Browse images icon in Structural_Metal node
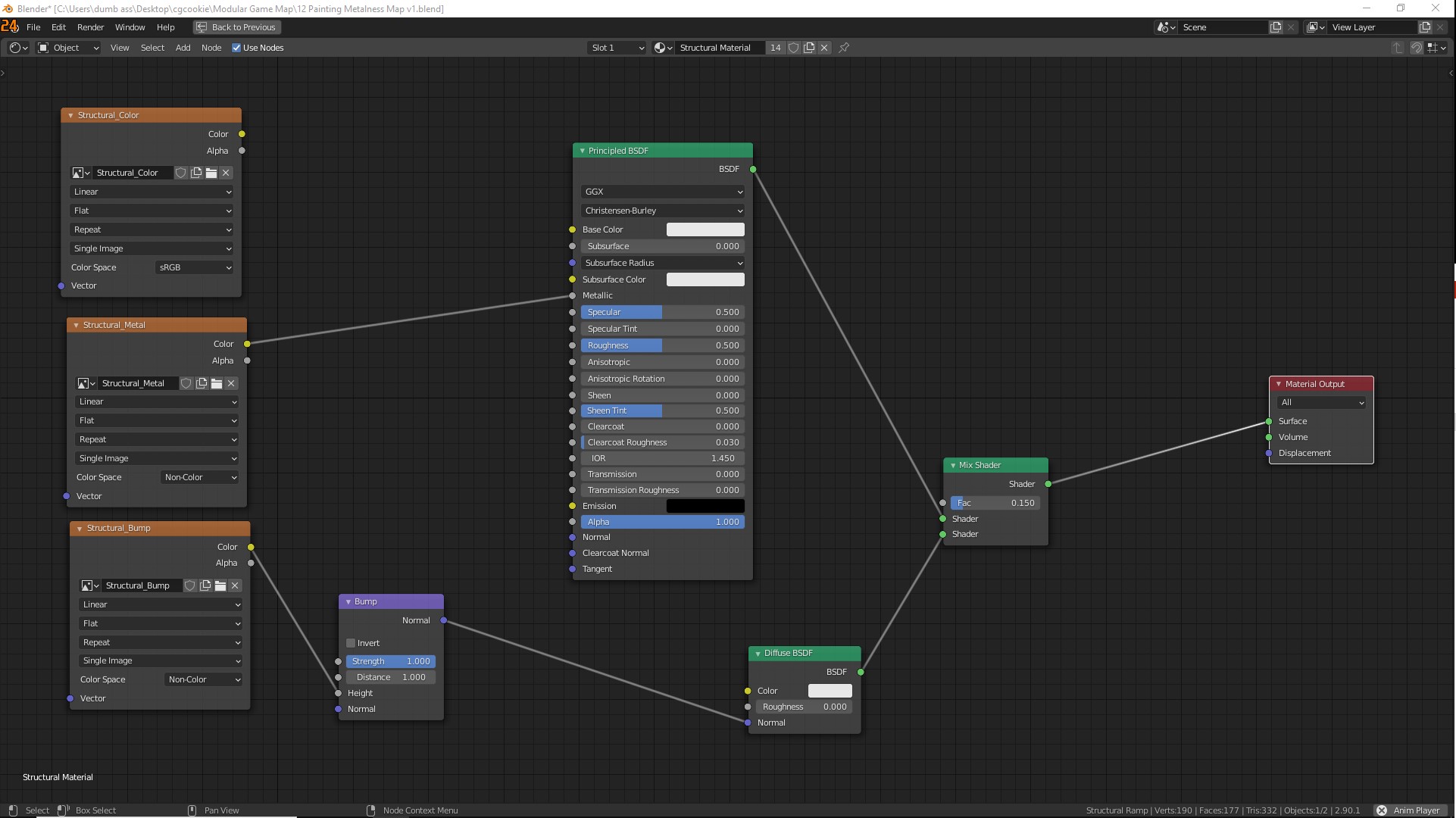The height and width of the screenshot is (818, 1456). (x=84, y=383)
